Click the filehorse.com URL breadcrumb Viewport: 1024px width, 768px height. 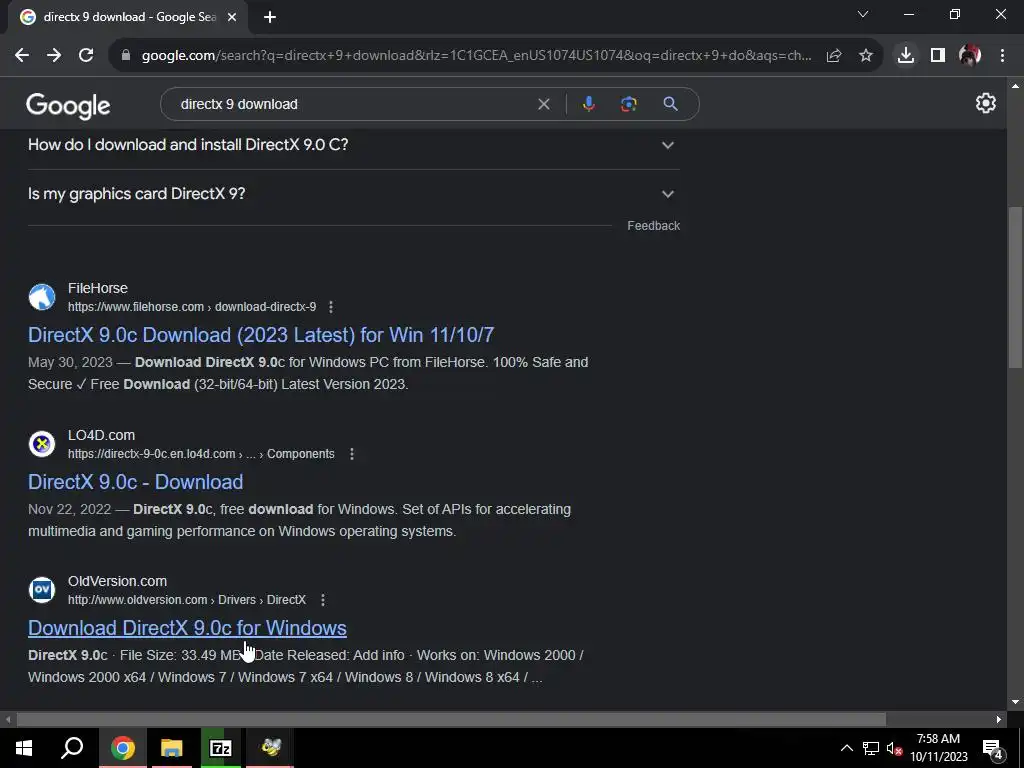coord(192,307)
